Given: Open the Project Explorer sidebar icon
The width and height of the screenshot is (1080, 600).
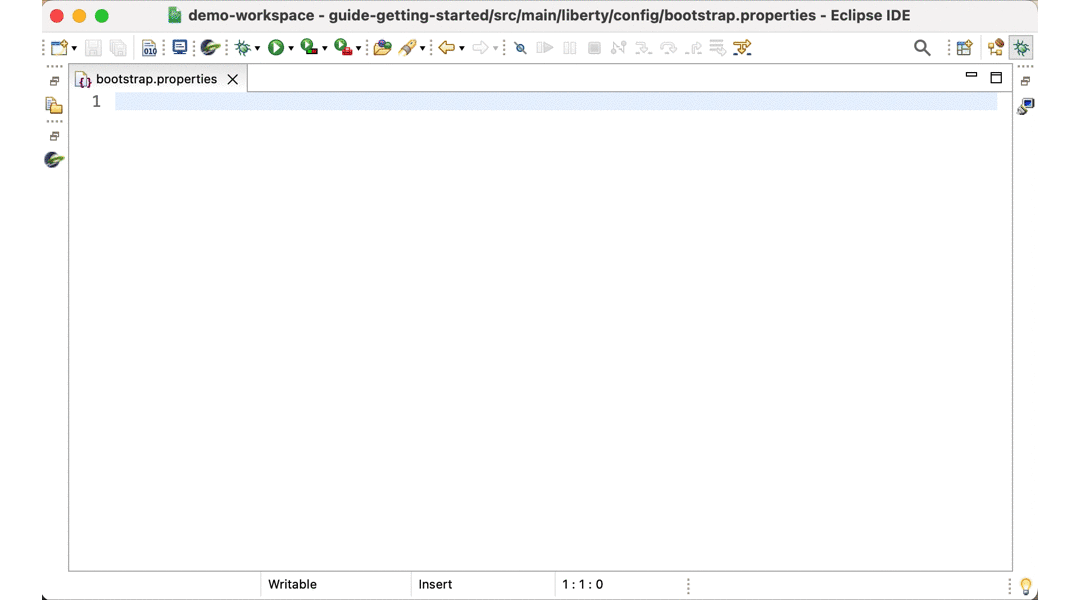Looking at the screenshot, I should point(54,105).
